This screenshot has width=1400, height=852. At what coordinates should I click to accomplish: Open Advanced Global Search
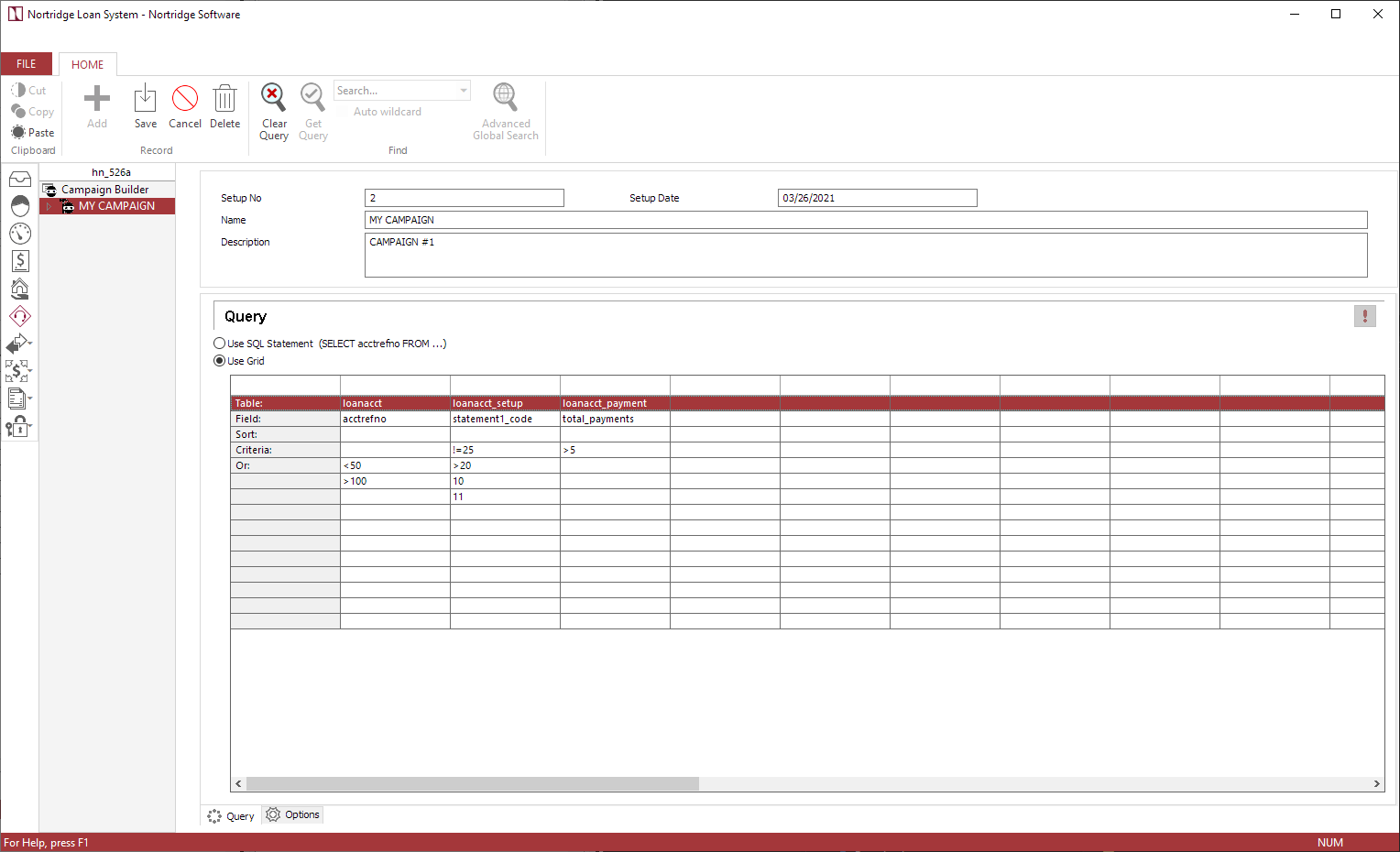click(x=506, y=112)
